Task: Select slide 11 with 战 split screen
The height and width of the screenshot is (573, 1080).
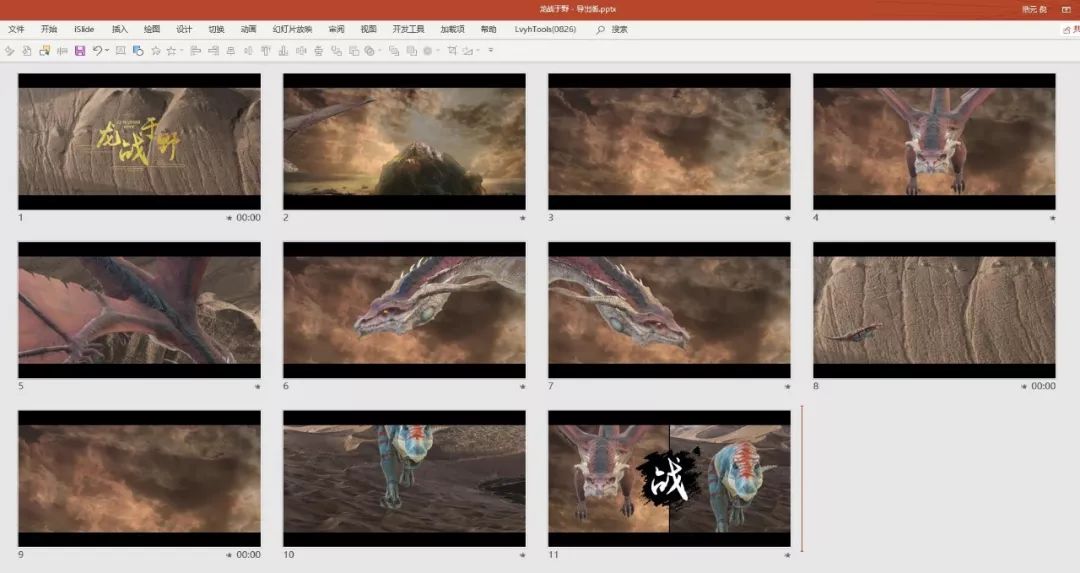Action: pyautogui.click(x=669, y=479)
